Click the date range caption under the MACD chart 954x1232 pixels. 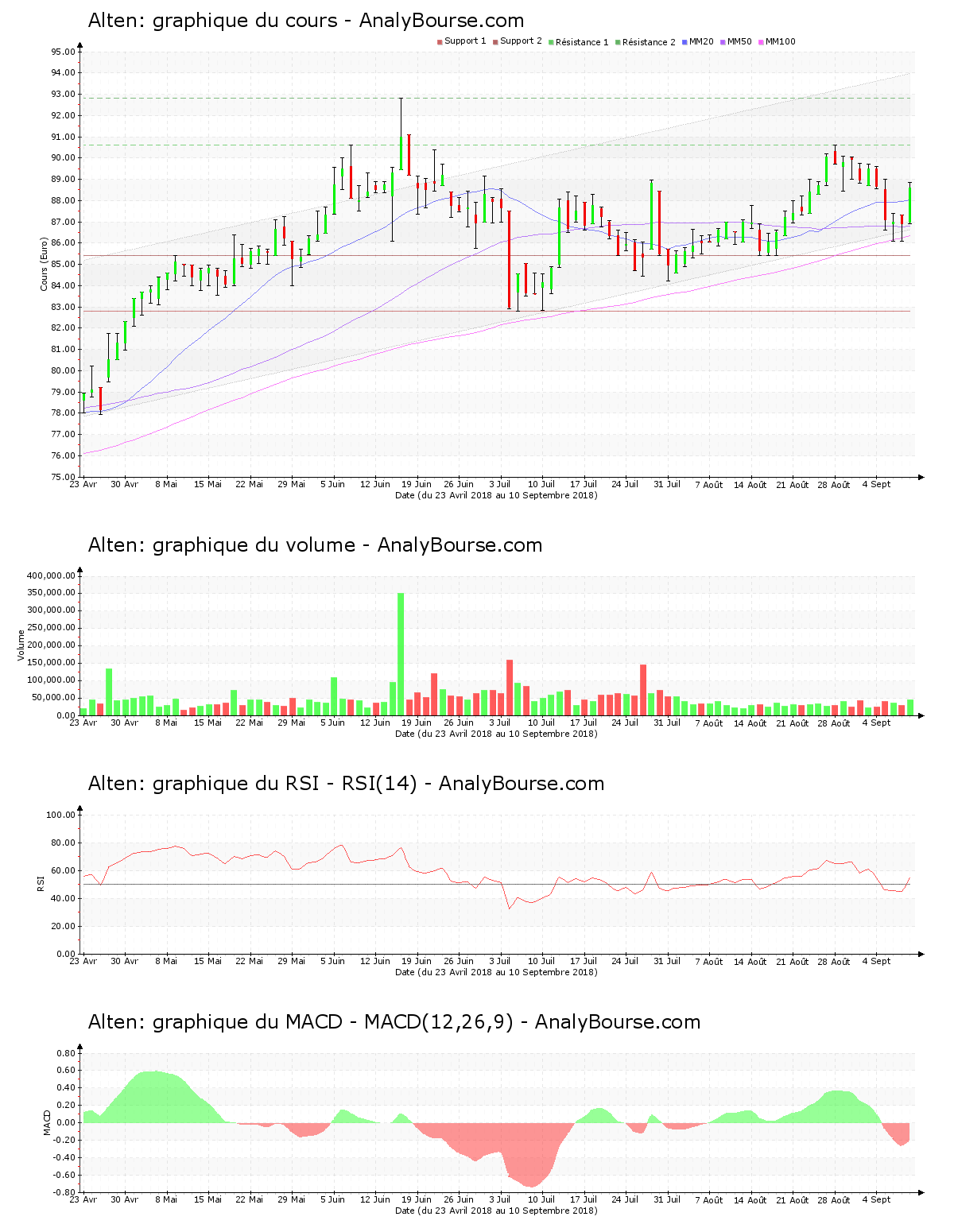(x=496, y=1211)
